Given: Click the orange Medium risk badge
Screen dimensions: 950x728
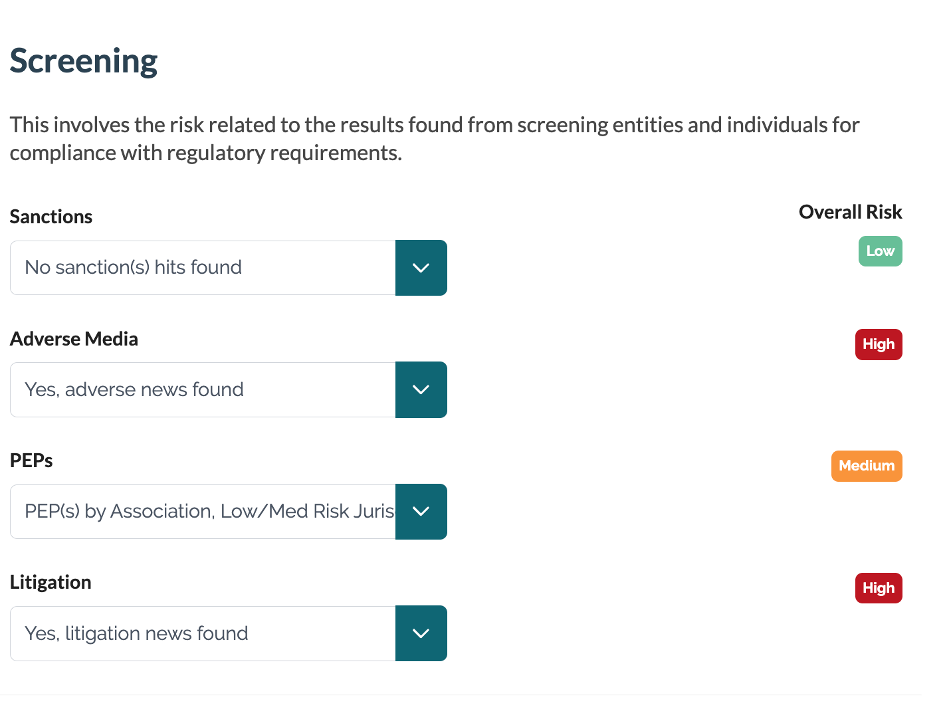Looking at the screenshot, I should point(866,466).
